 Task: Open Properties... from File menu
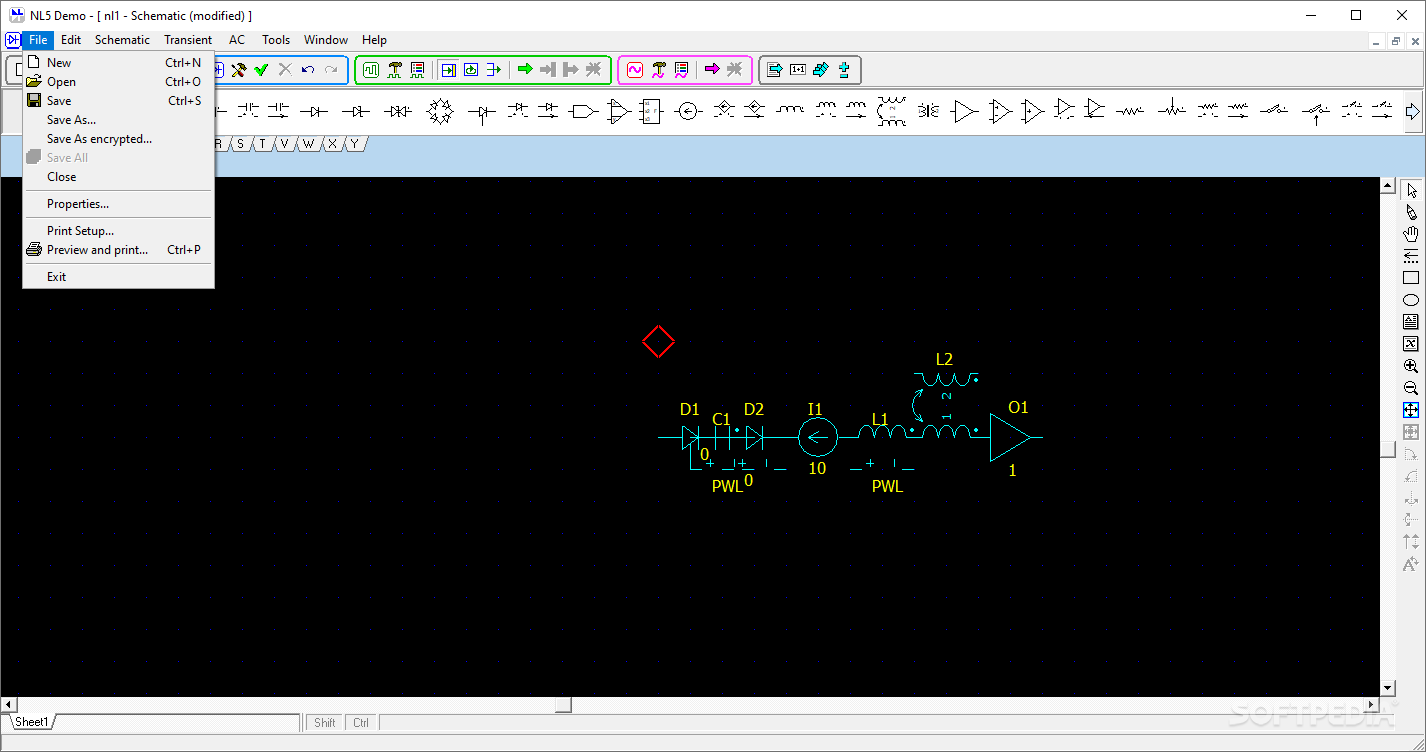118,204
